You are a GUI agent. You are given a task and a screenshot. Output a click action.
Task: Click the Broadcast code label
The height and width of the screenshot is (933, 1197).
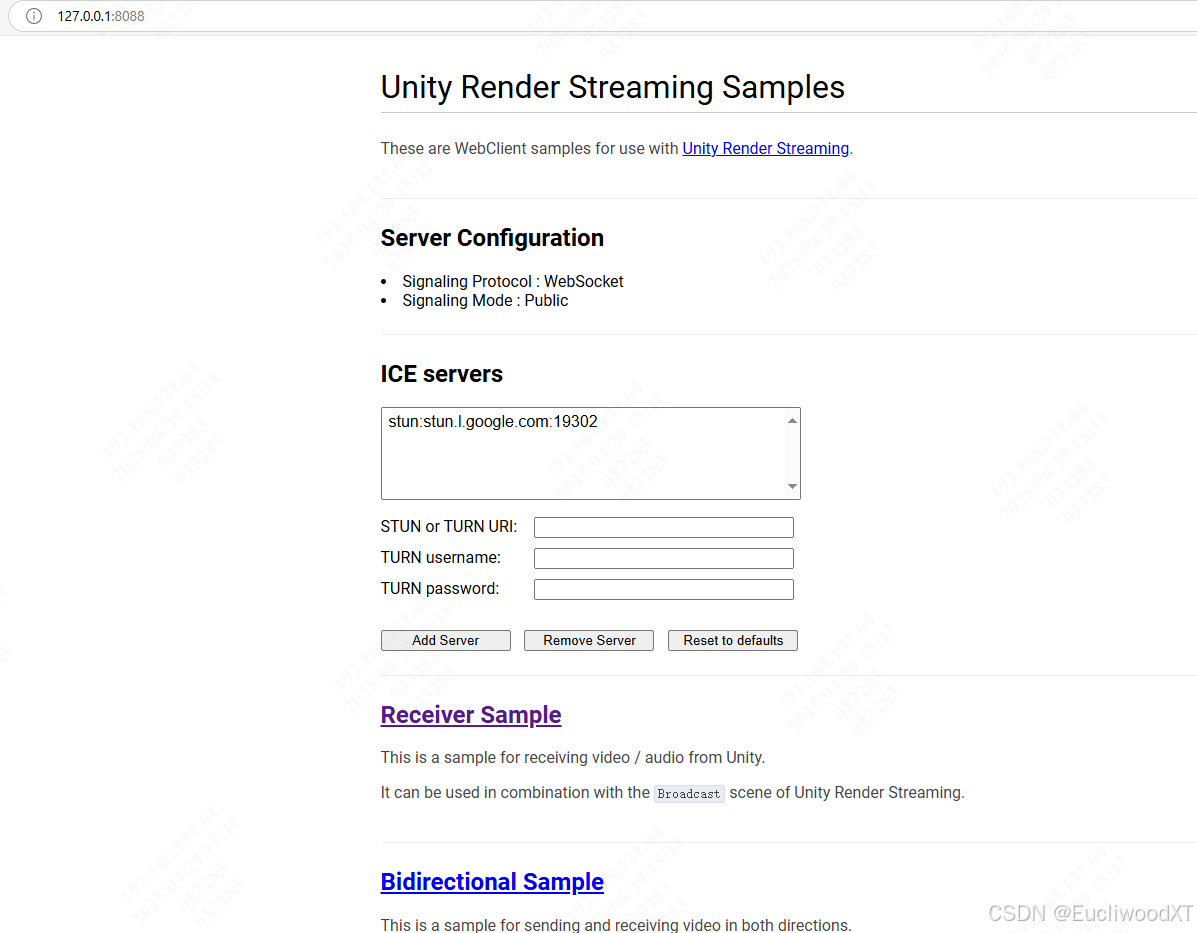[689, 793]
